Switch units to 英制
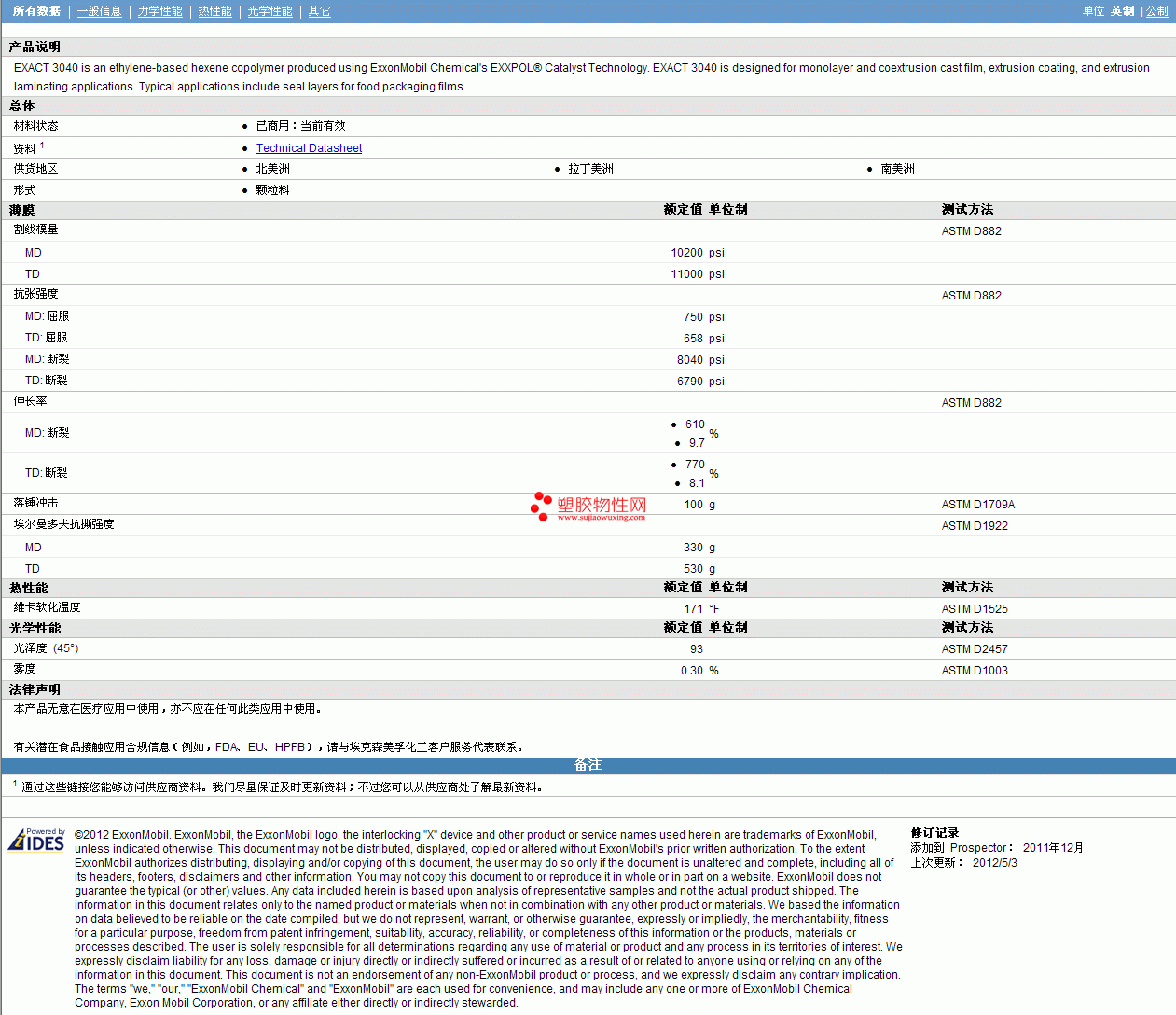1176x1015 pixels. pos(1123,11)
